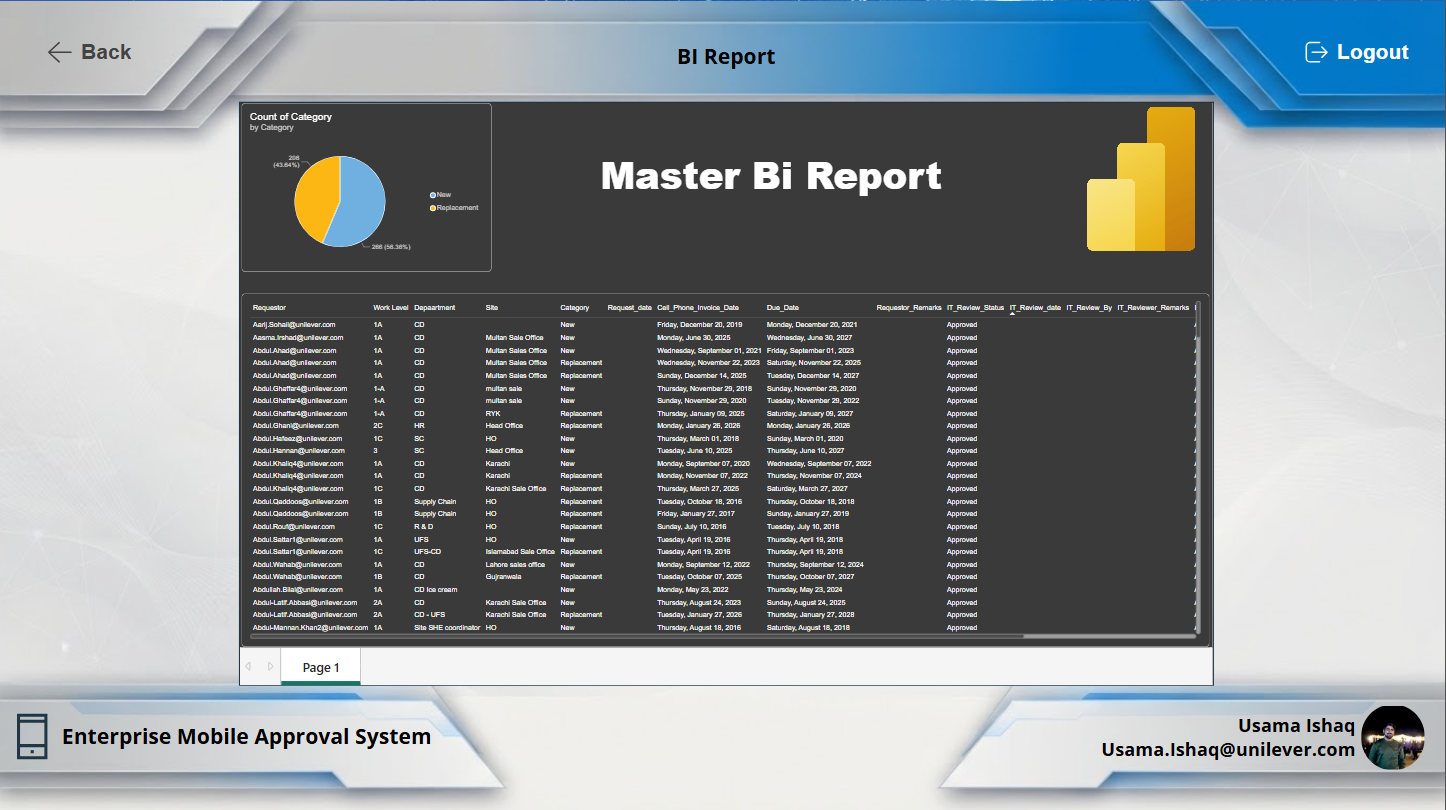Click the Lahore sales office cell
The height and width of the screenshot is (810, 1446).
(x=515, y=565)
